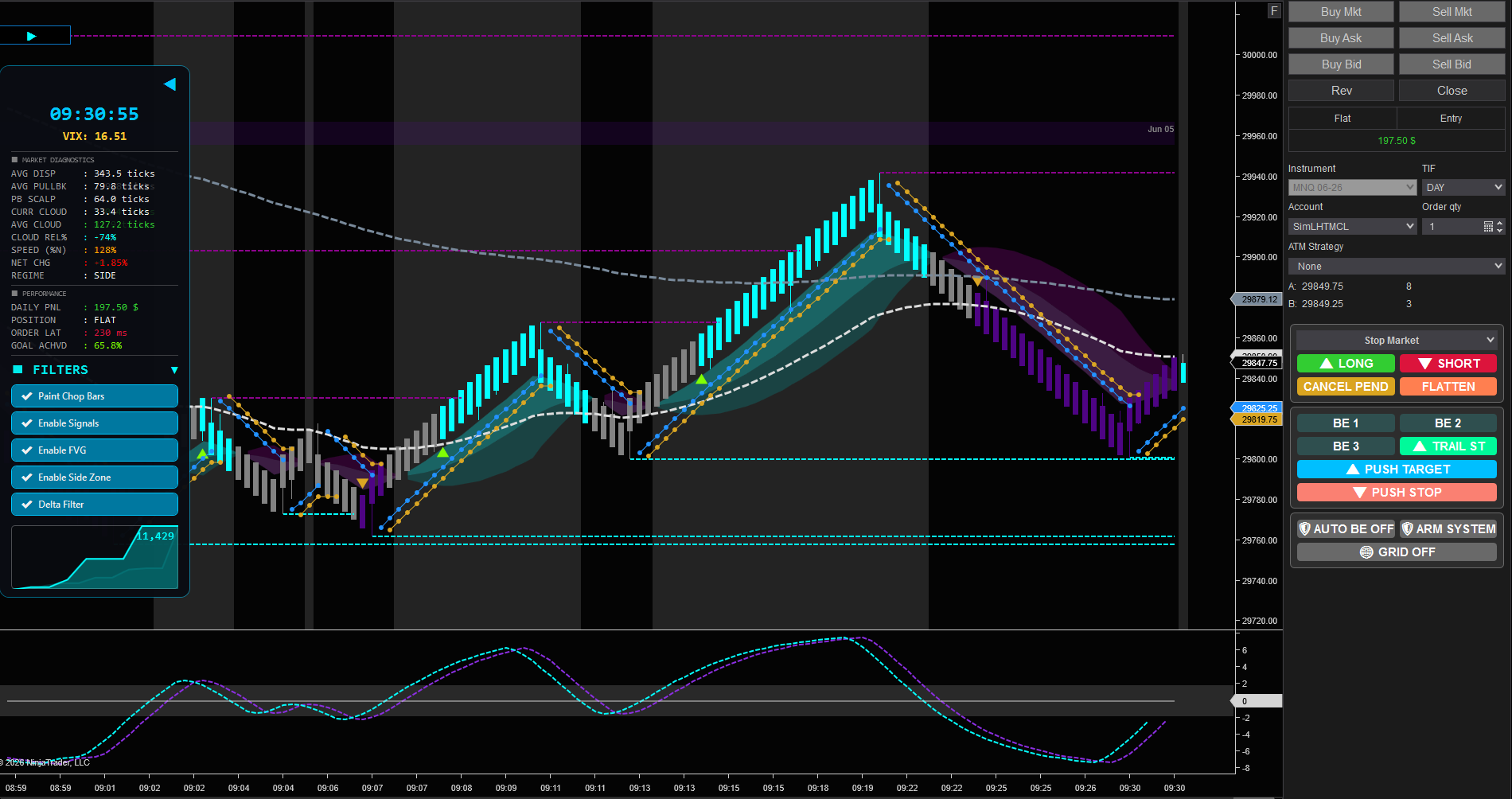Toggle Enable Signals filter
The image size is (1512, 799).
(x=95, y=423)
